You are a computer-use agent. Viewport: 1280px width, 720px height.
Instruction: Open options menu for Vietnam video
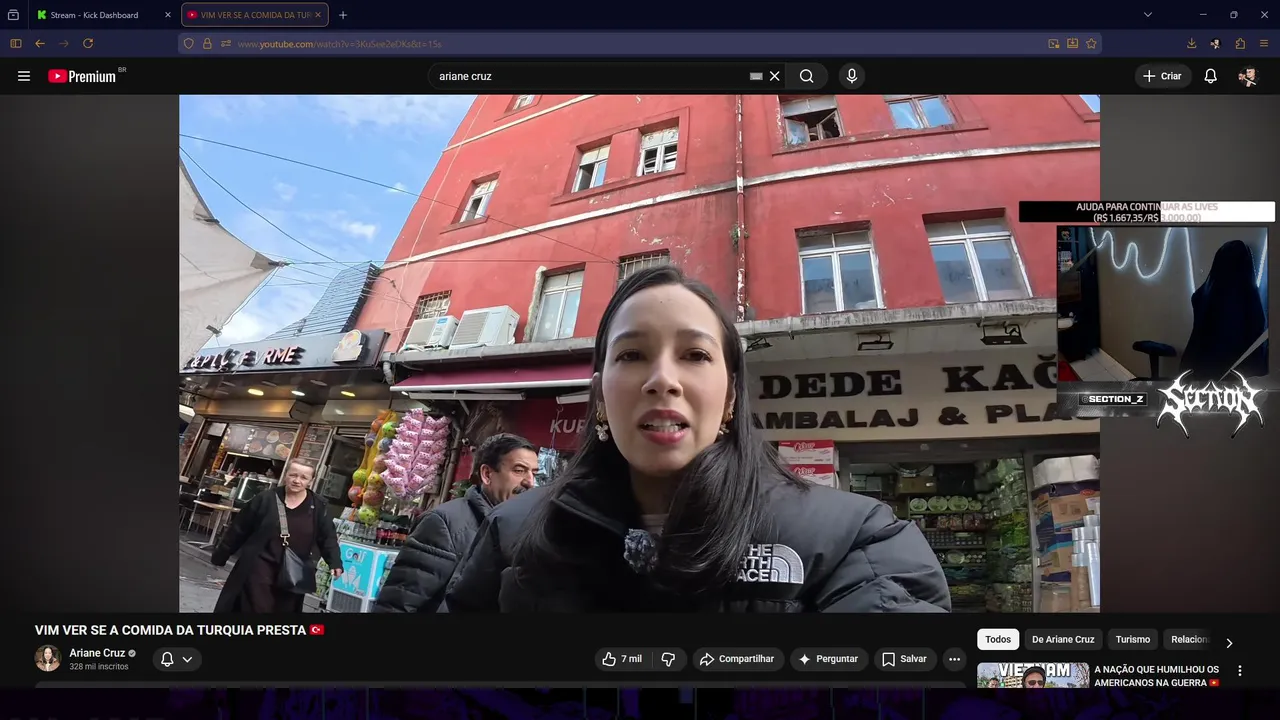[x=1240, y=671]
